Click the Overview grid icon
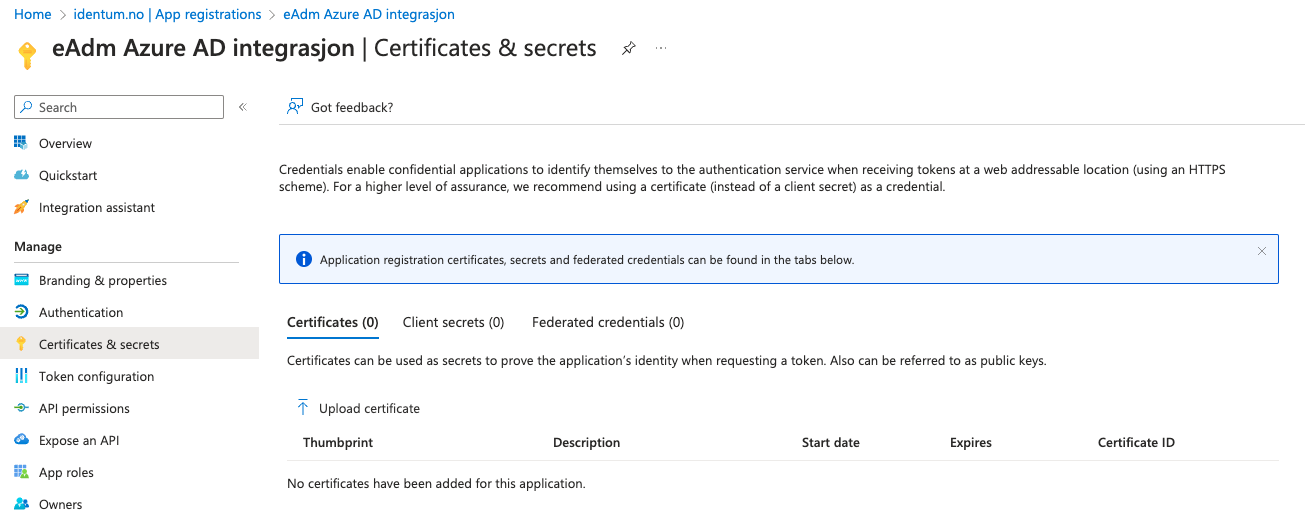Image resolution: width=1305 pixels, height=517 pixels. coord(21,143)
